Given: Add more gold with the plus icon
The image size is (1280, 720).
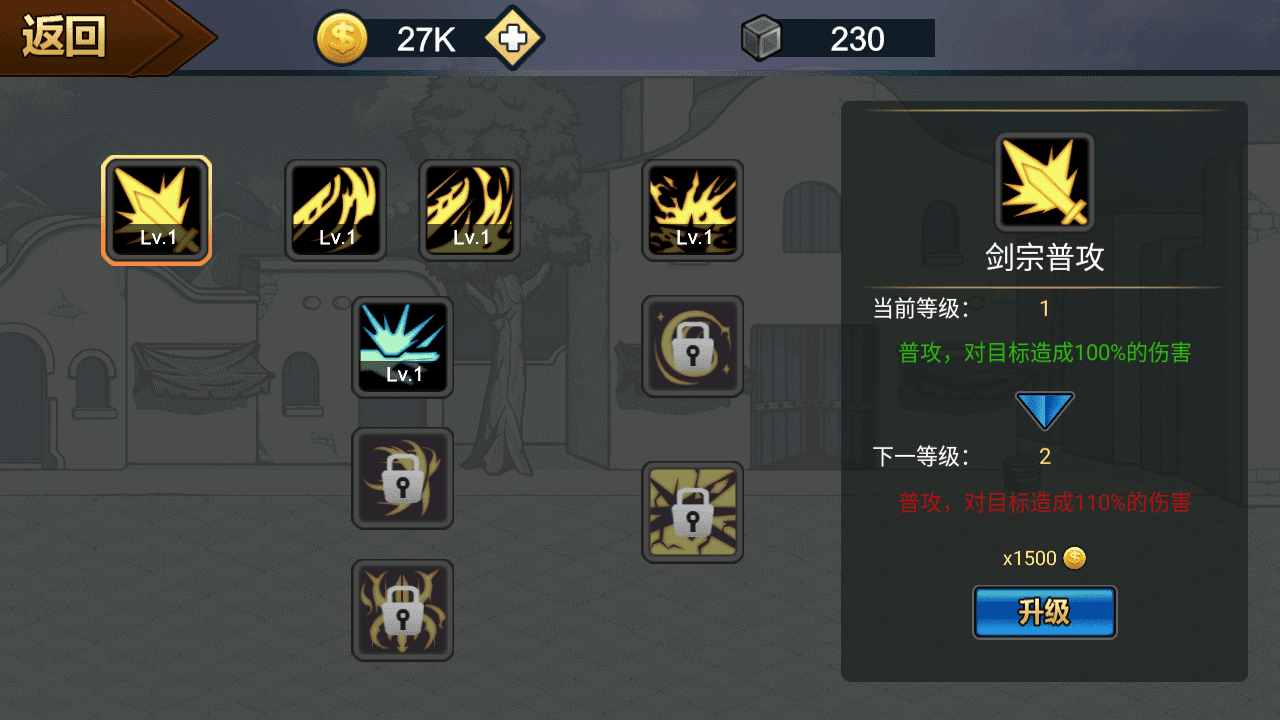Looking at the screenshot, I should pos(513,38).
